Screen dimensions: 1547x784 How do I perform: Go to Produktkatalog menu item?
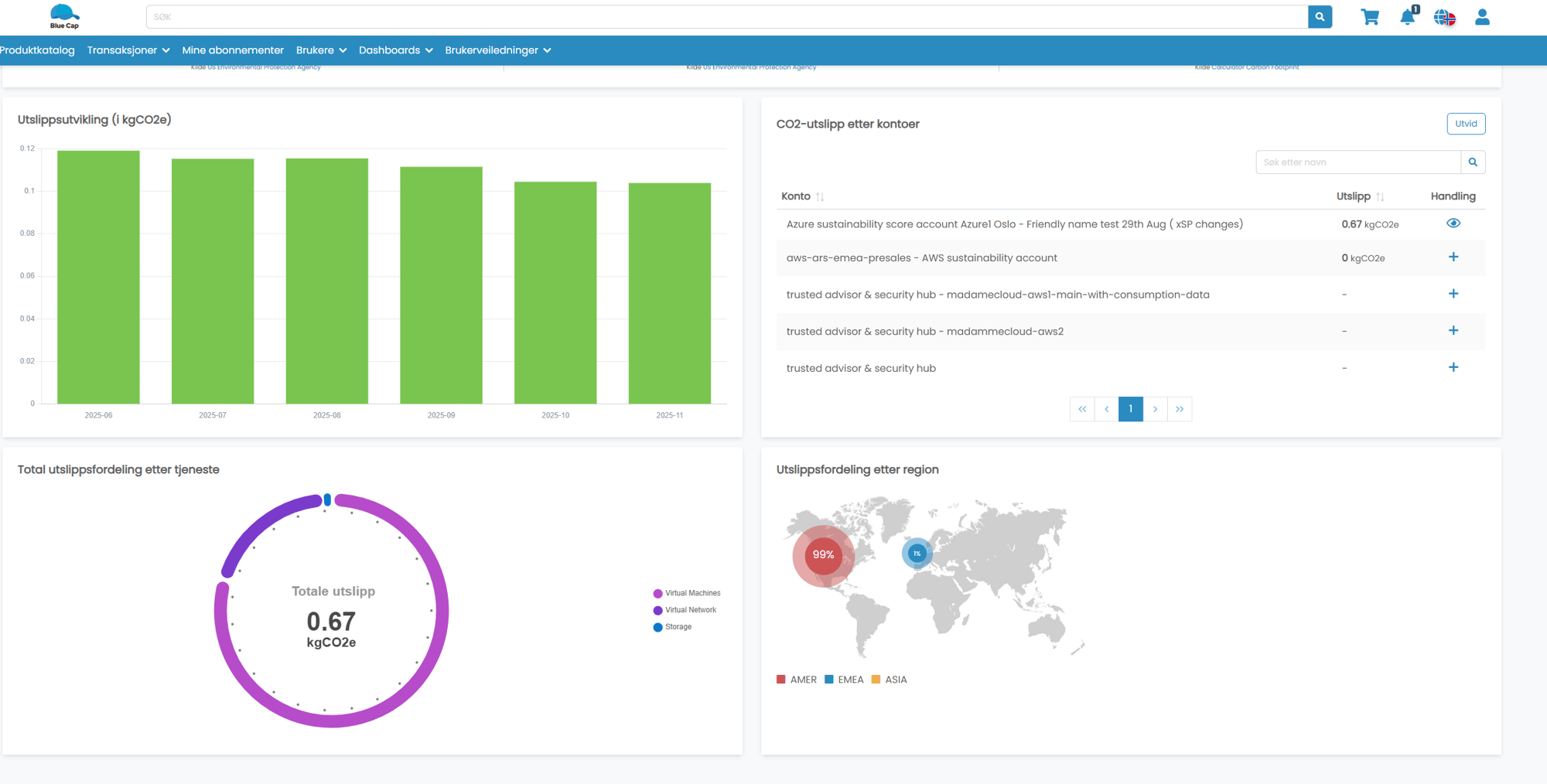point(37,50)
